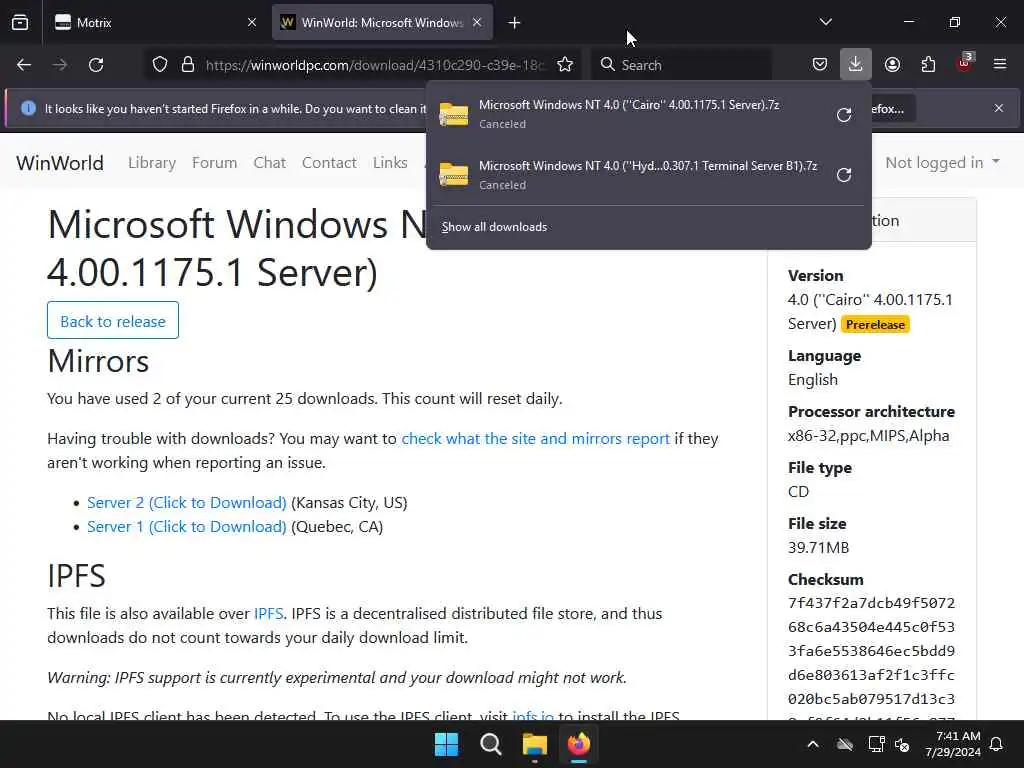
Task: Click the muted volume tray icon
Action: 903,744
